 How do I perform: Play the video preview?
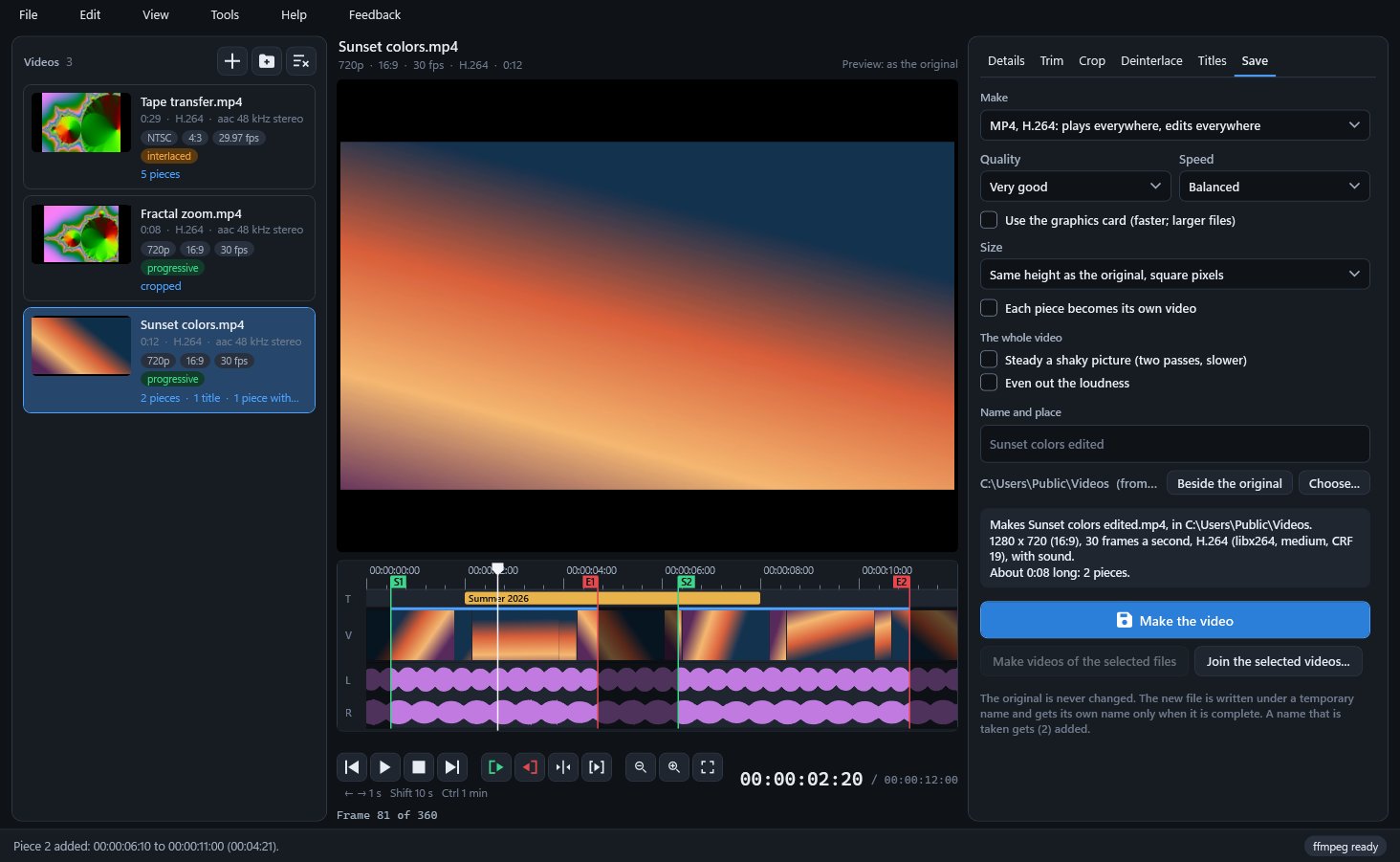(x=385, y=767)
